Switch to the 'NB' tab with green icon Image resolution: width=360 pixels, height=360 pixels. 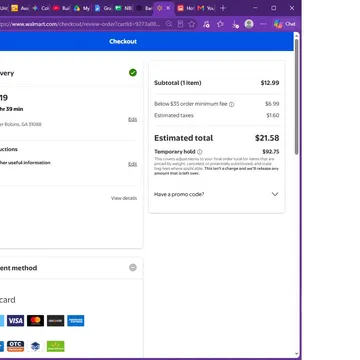(x=123, y=8)
